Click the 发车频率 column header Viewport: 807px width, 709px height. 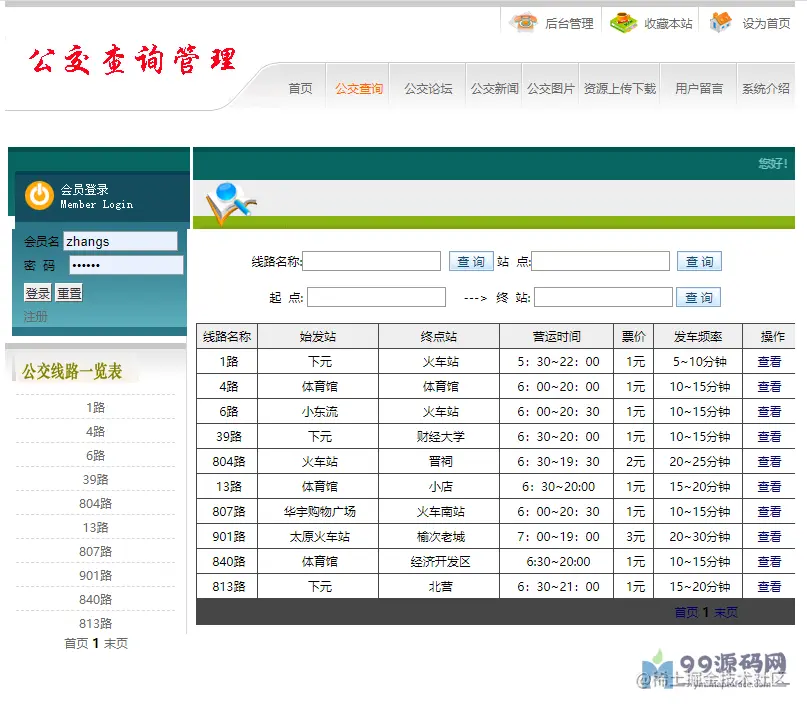point(698,336)
